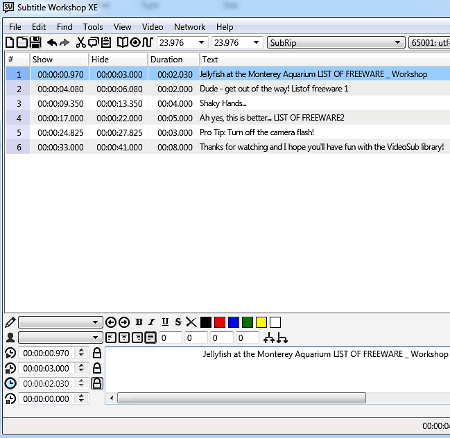Viewport: 450px width, 438px height.
Task: Toggle the lock beside duration 00:00:02.030
Action: [97, 383]
